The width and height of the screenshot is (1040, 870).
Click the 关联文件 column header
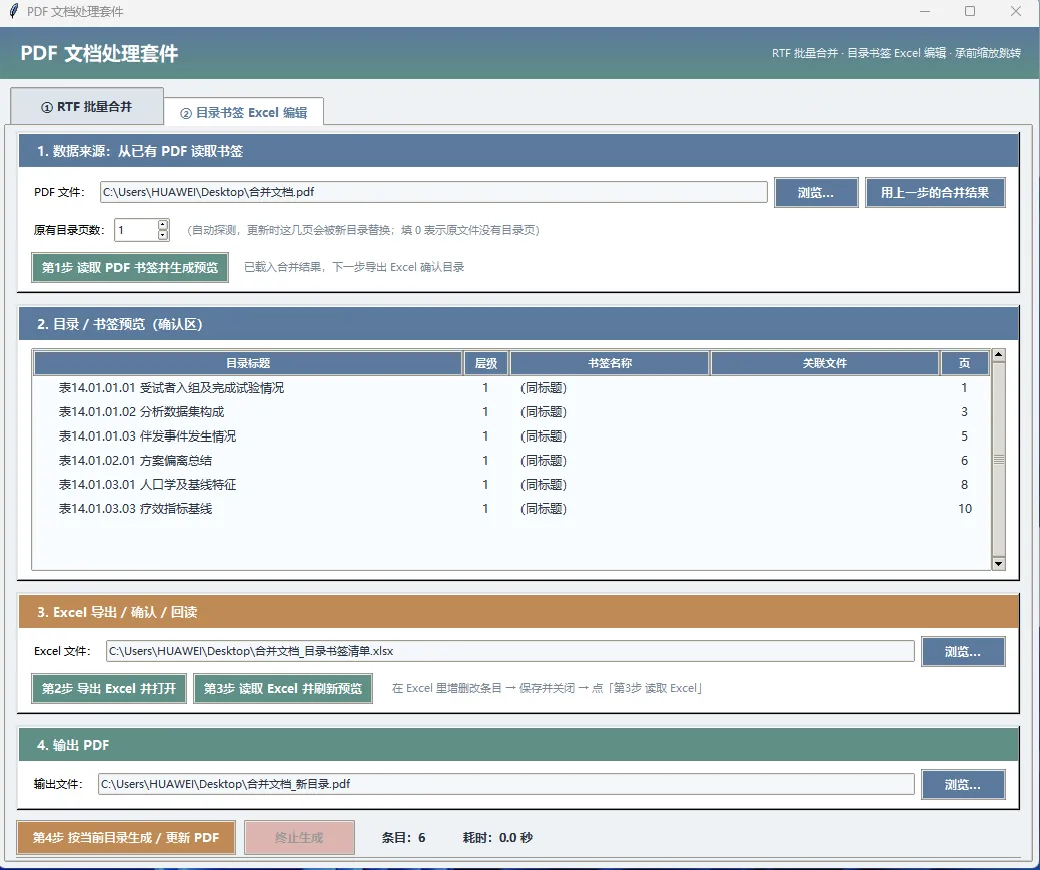point(825,363)
